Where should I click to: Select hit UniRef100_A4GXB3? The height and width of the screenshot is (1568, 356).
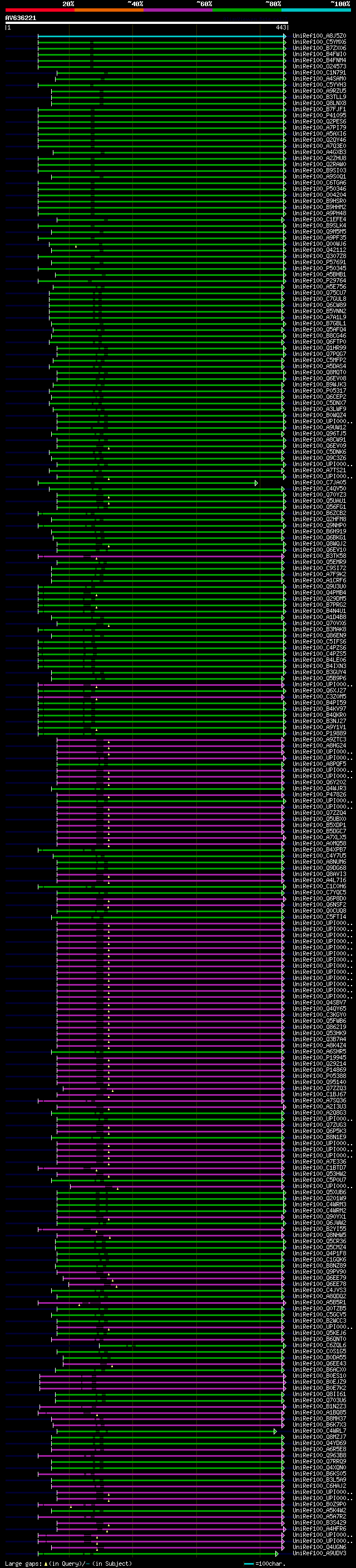coord(319,152)
